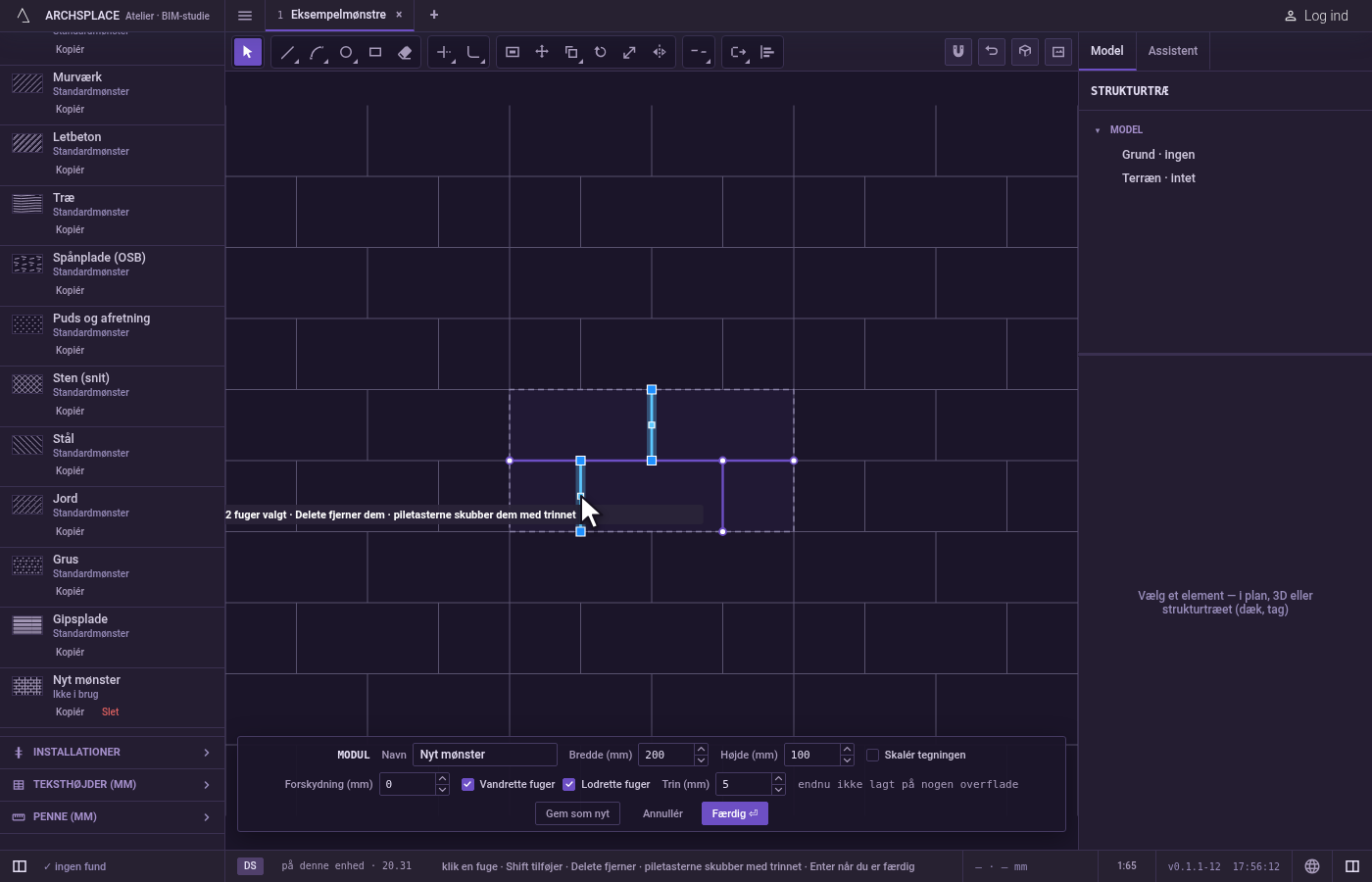This screenshot has width=1372, height=882.
Task: Toggle the right panel icon in status bar
Action: pyautogui.click(x=1352, y=866)
